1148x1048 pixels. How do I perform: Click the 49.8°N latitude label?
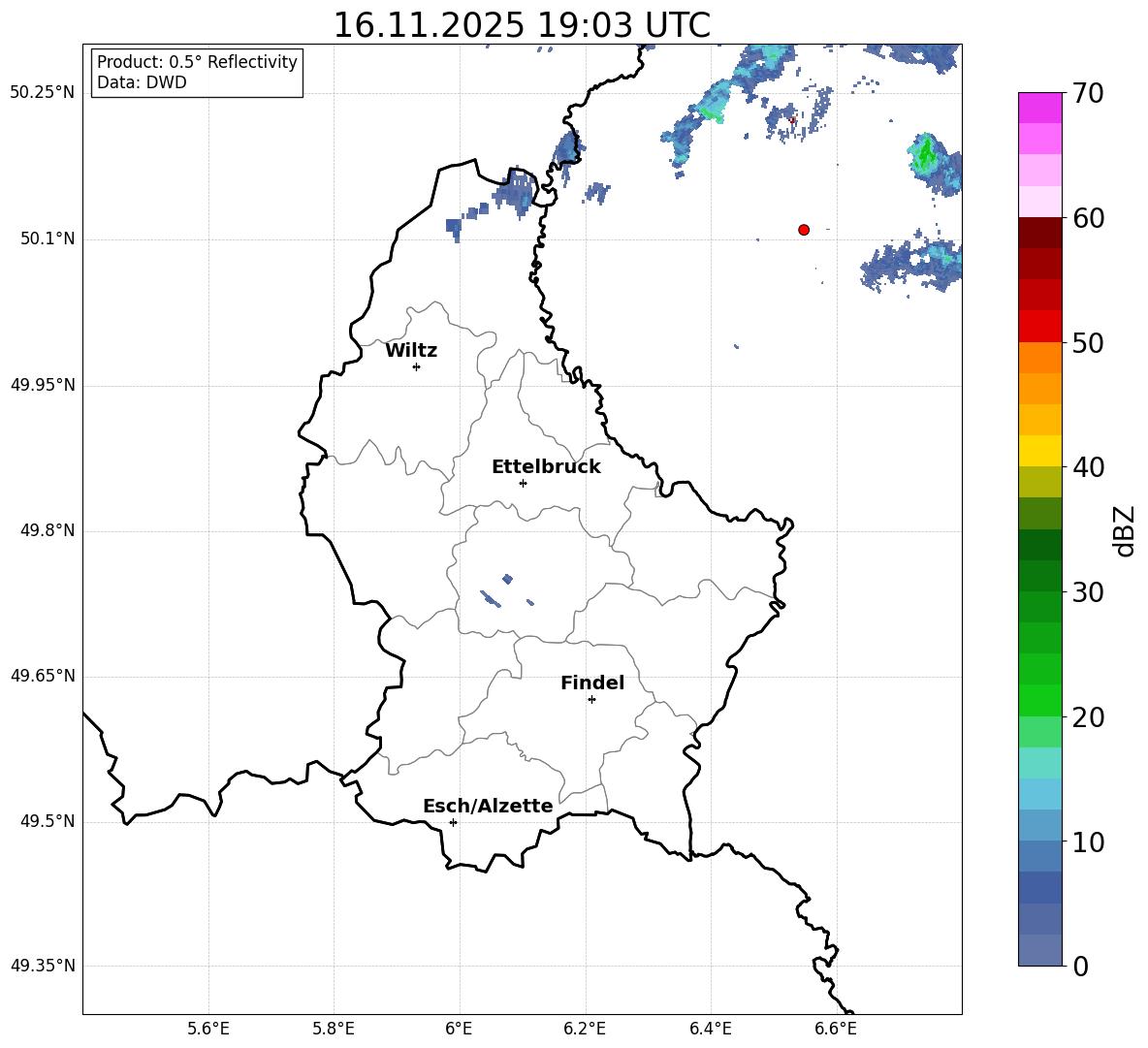48,530
